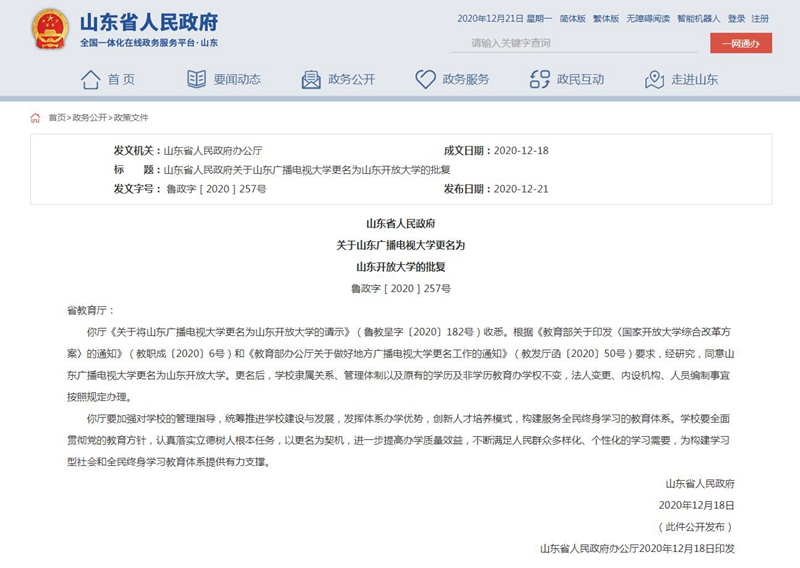Open the 要闻动态 navigation menu

(237, 80)
